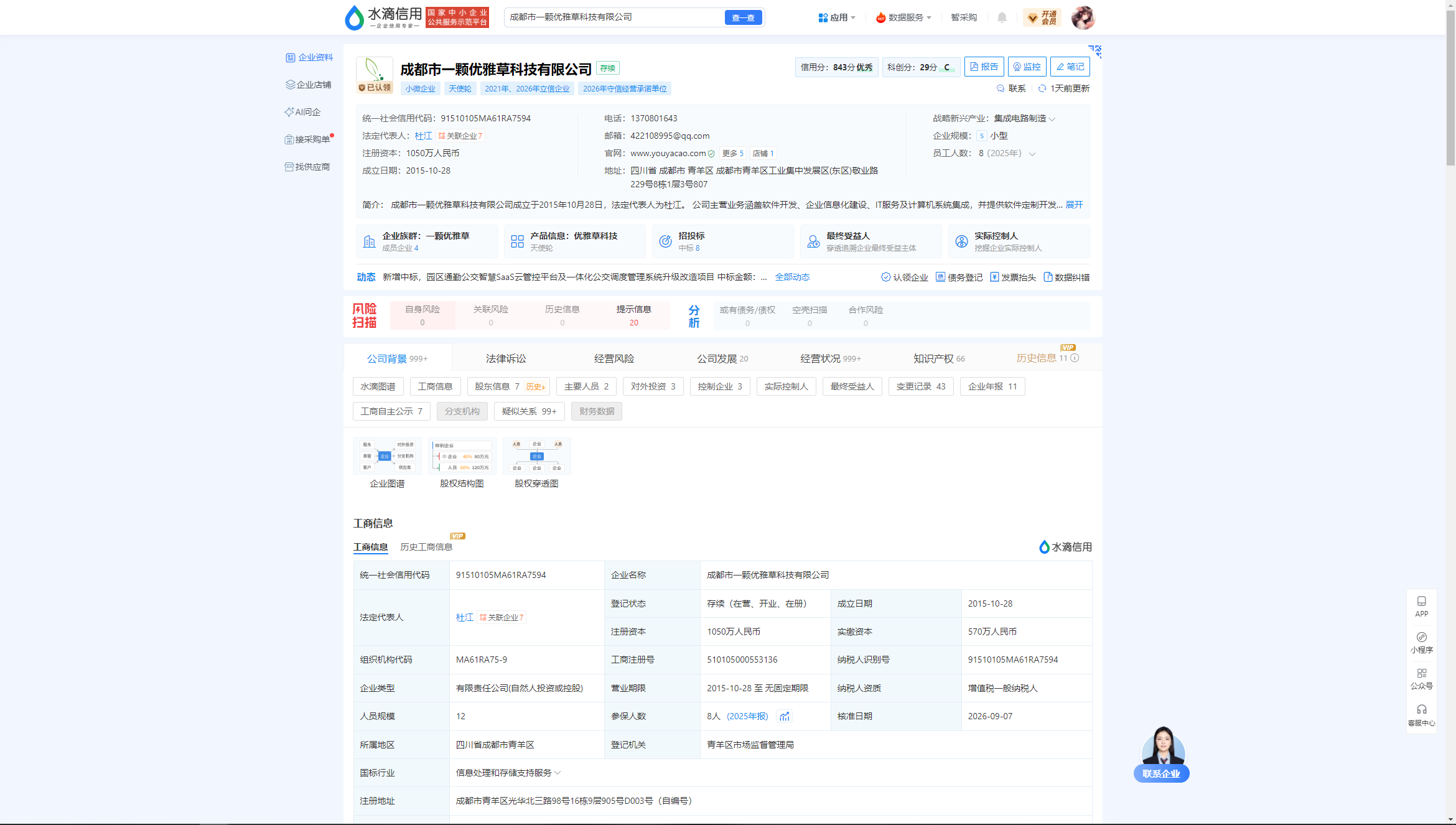The height and width of the screenshot is (825, 1456).
Task: Click 展开 link in company intro
Action: 1074,205
